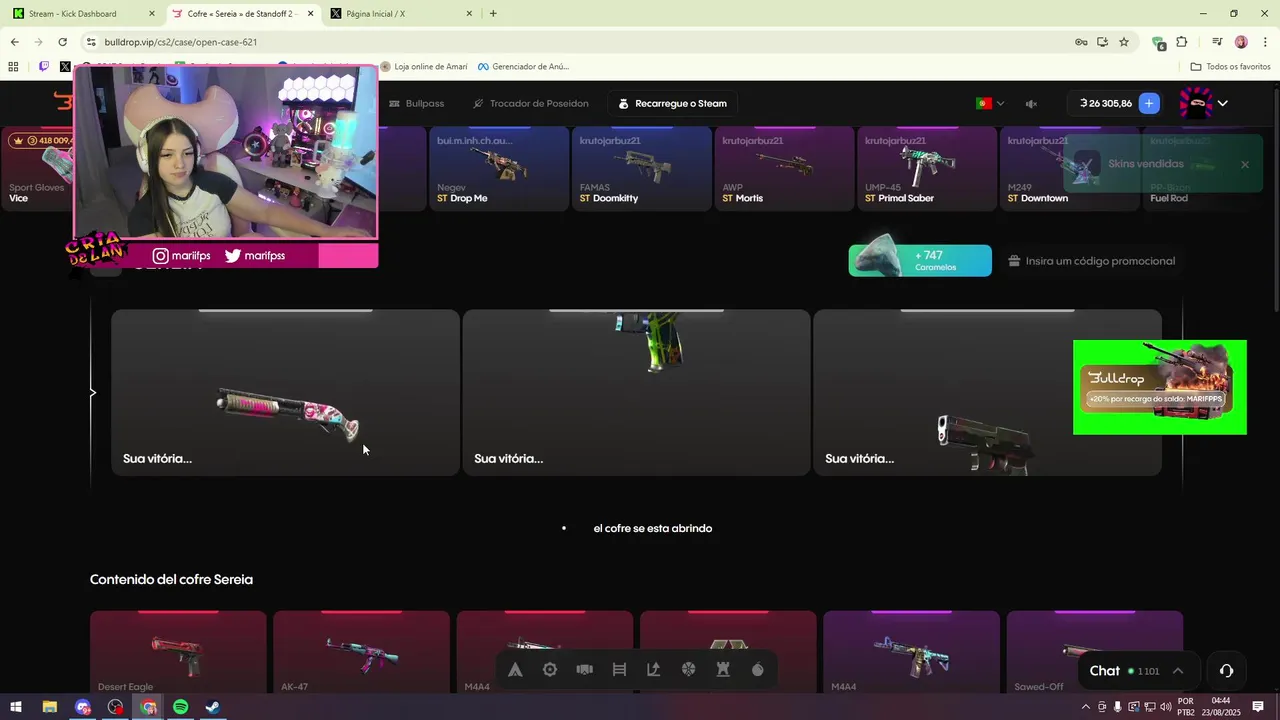This screenshot has height=720, width=1280.
Task: Open File Explorer from the taskbar
Action: (49, 707)
